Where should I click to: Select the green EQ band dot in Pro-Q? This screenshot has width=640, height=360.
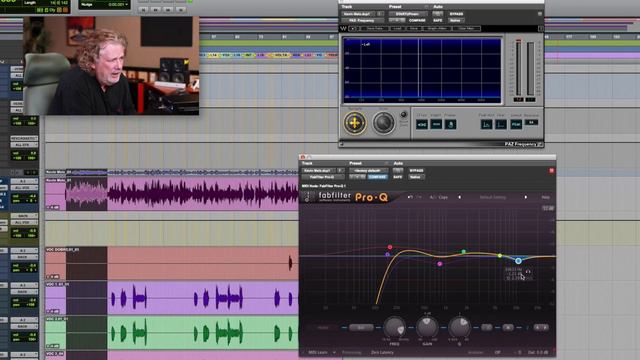(x=464, y=252)
